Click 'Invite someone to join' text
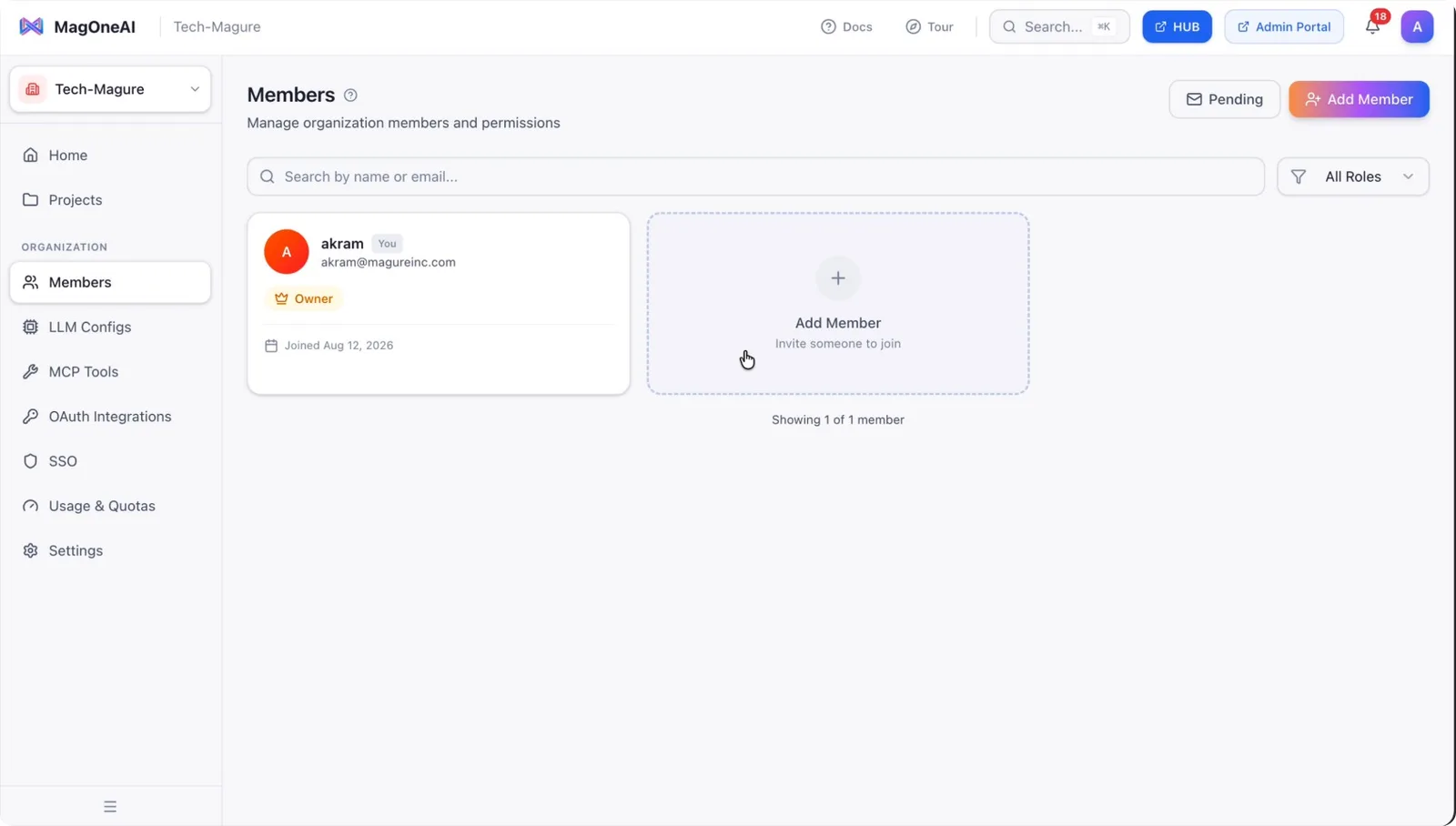The height and width of the screenshot is (826, 1456). click(838, 344)
